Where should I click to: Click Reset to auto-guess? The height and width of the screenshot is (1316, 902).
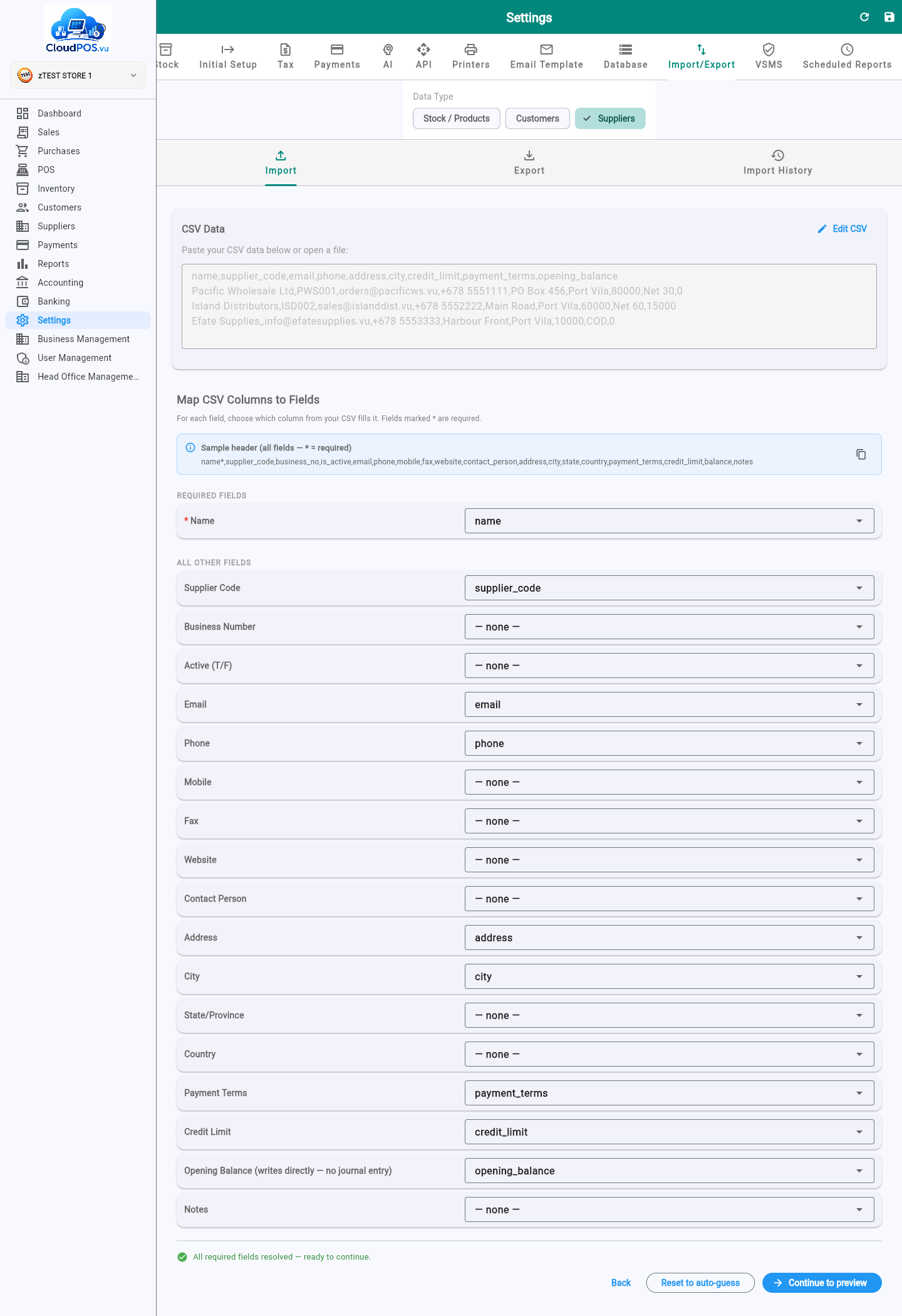700,1283
